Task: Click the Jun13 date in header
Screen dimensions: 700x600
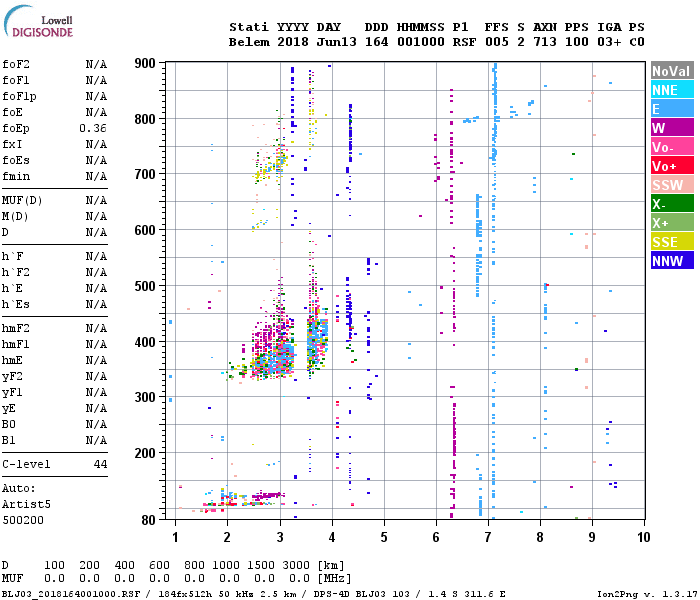Action: [x=337, y=42]
